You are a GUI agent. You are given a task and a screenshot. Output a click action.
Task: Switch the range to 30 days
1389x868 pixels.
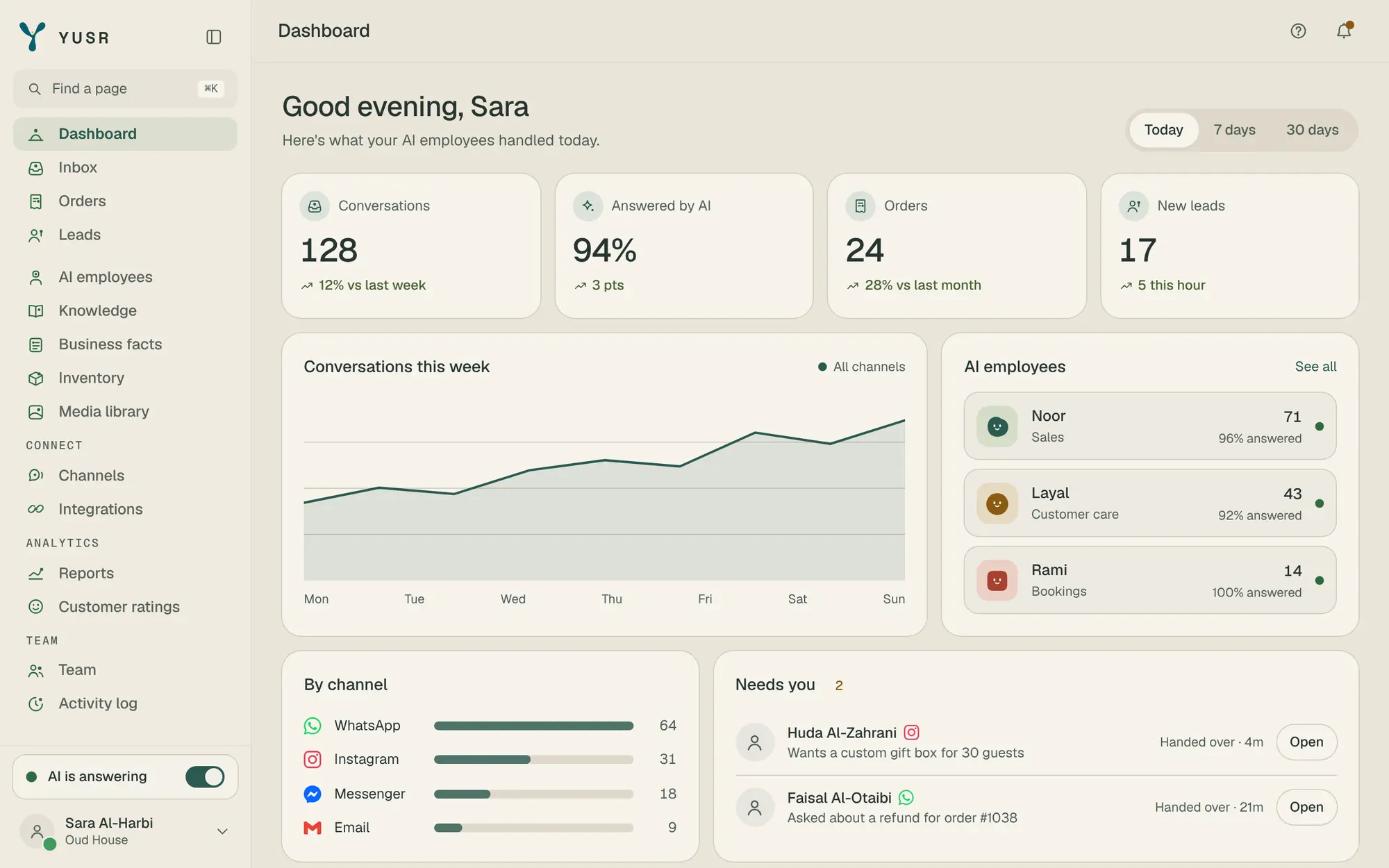[x=1312, y=130]
